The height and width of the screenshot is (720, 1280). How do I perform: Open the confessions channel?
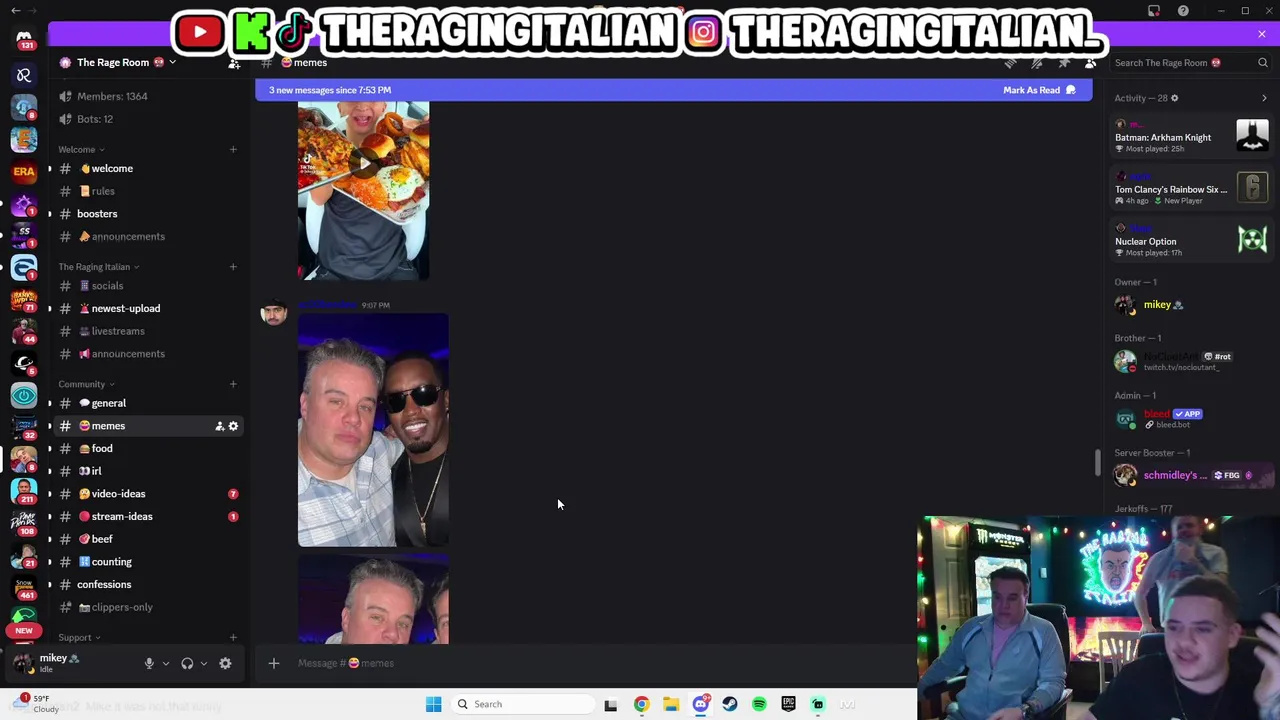148,585
